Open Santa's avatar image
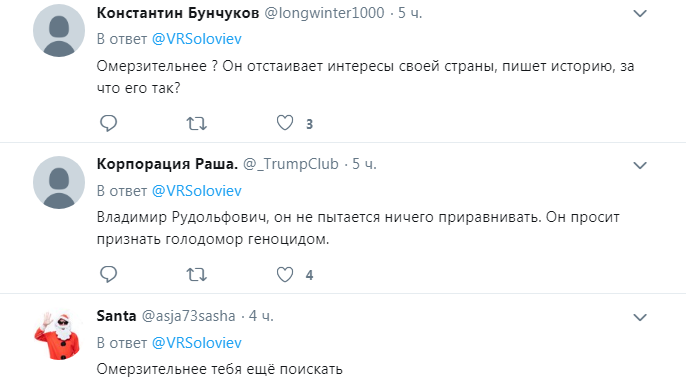The image size is (686, 385). click(58, 336)
